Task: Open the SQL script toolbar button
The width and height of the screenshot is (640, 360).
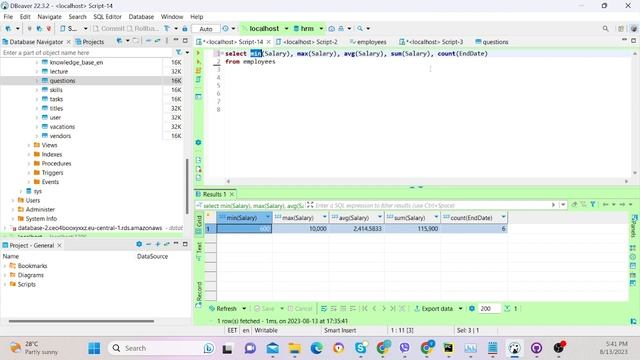Action: click(69, 29)
